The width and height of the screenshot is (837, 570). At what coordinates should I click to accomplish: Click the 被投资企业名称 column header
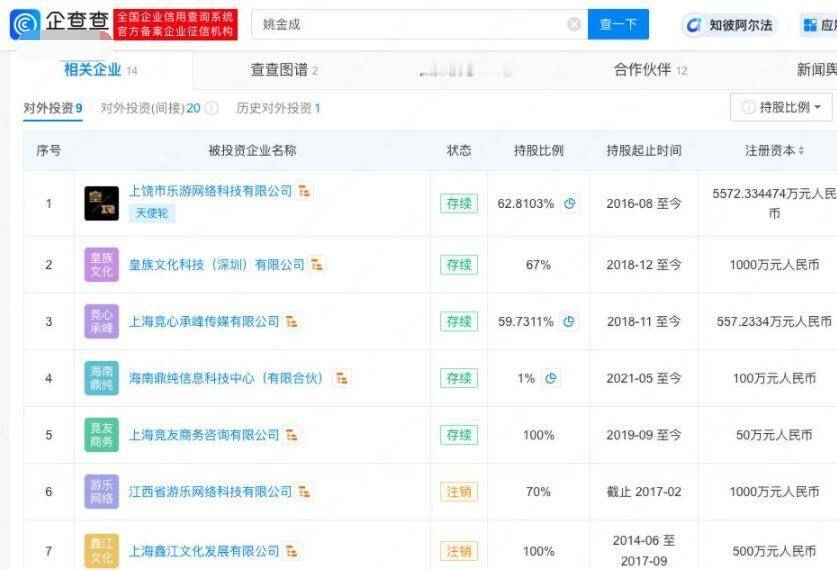[x=252, y=151]
